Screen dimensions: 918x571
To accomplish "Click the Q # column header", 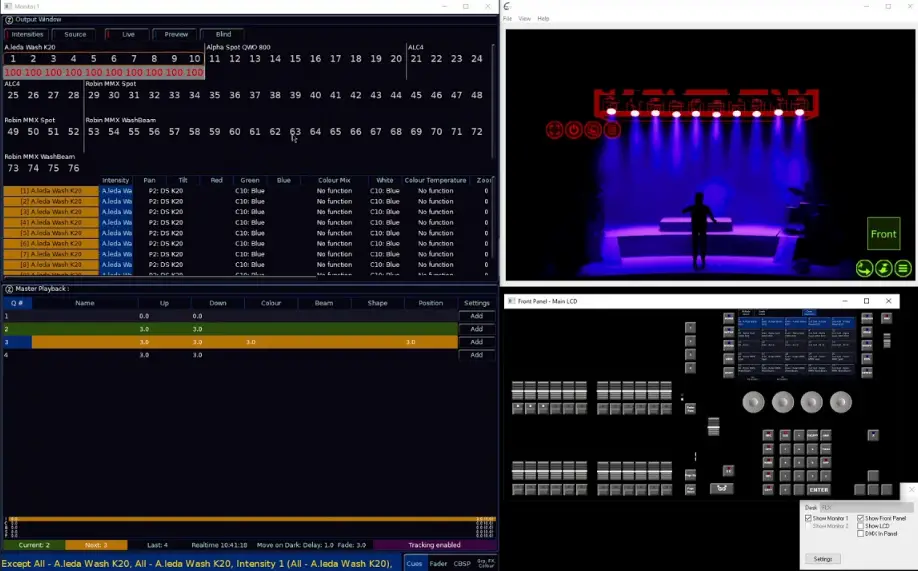I will point(17,303).
